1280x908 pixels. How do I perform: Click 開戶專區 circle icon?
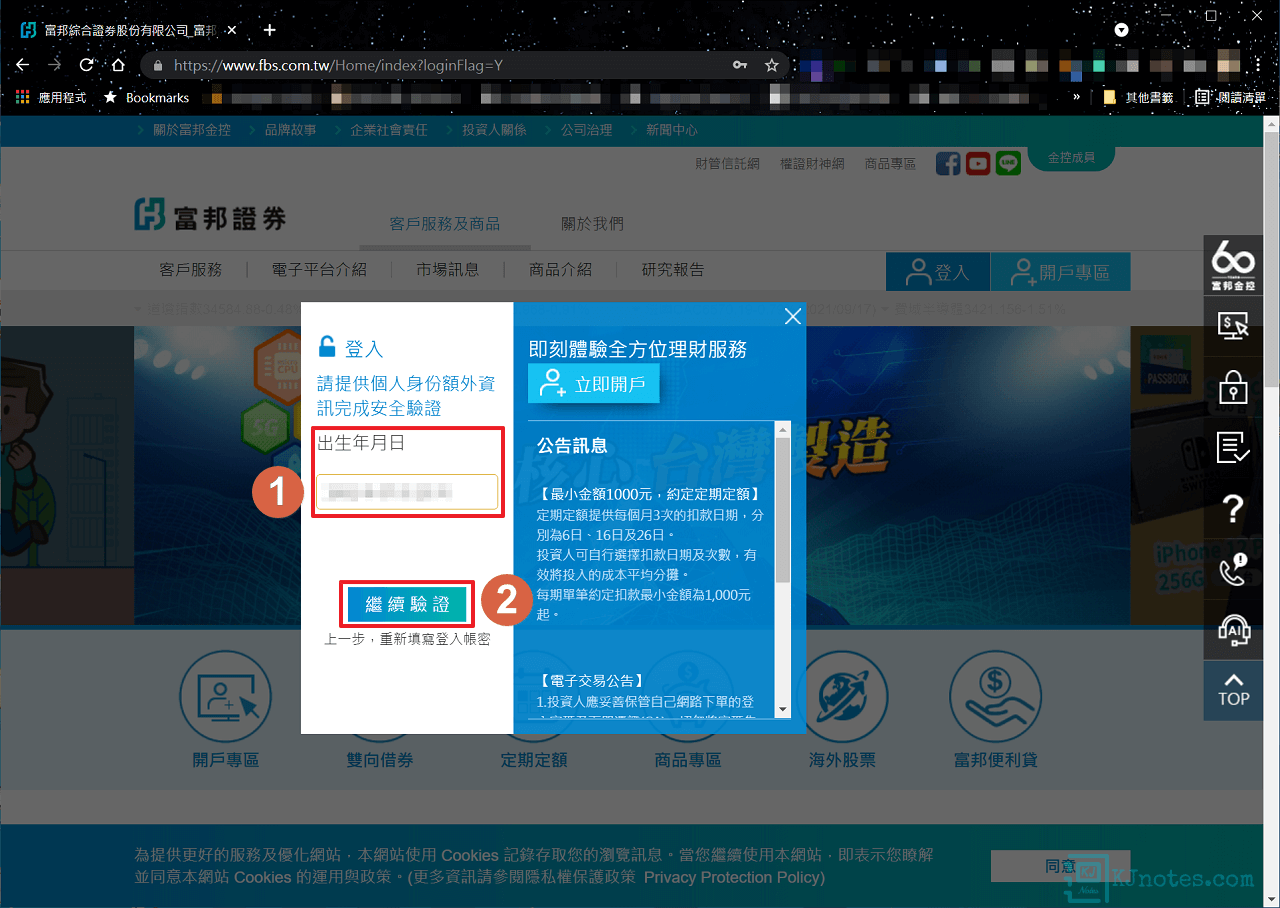click(226, 696)
